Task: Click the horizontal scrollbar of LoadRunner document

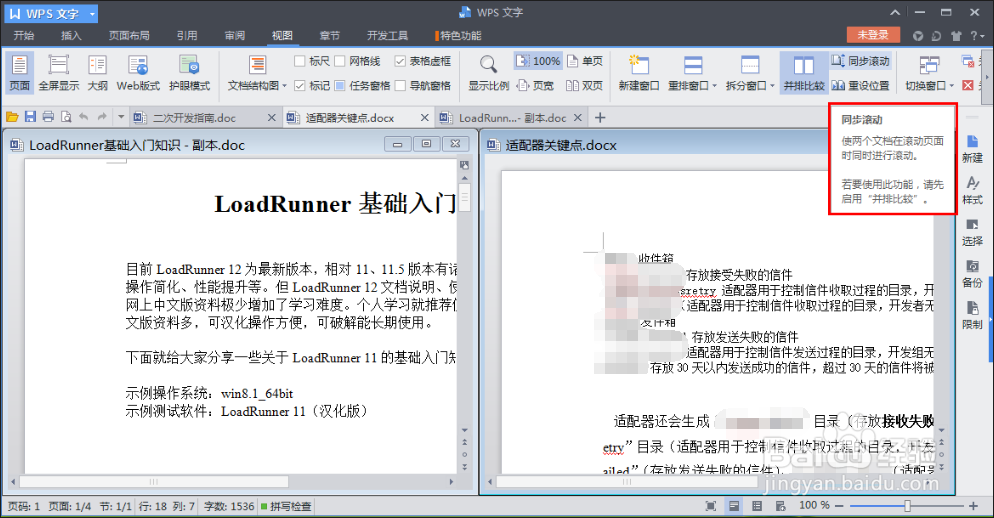Action: (x=154, y=482)
